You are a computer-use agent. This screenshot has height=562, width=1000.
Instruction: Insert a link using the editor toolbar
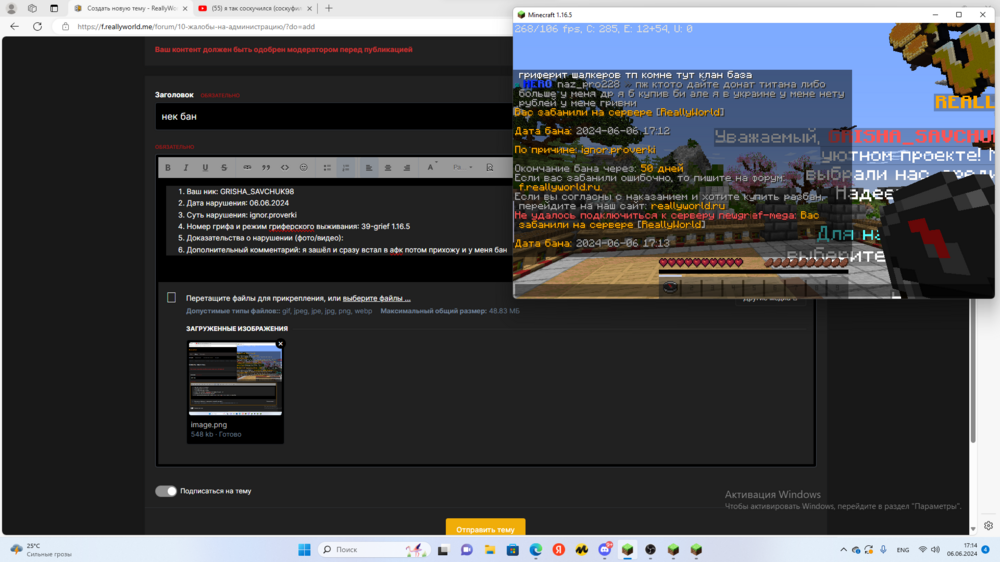(247, 168)
